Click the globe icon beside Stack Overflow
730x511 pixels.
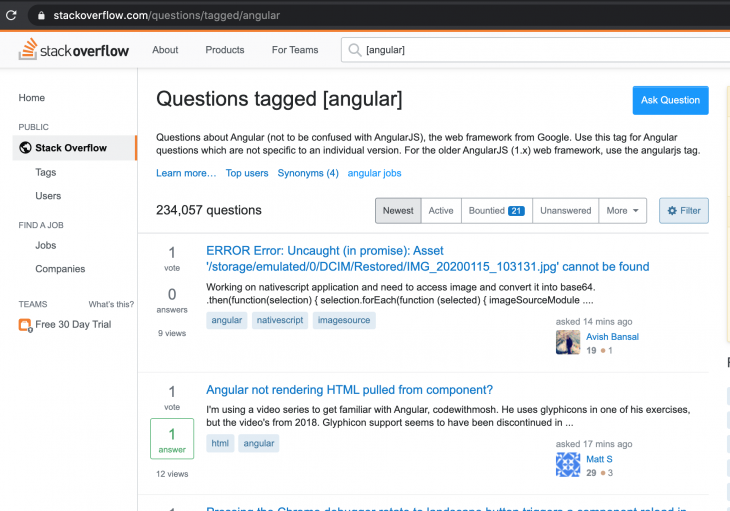(x=25, y=148)
